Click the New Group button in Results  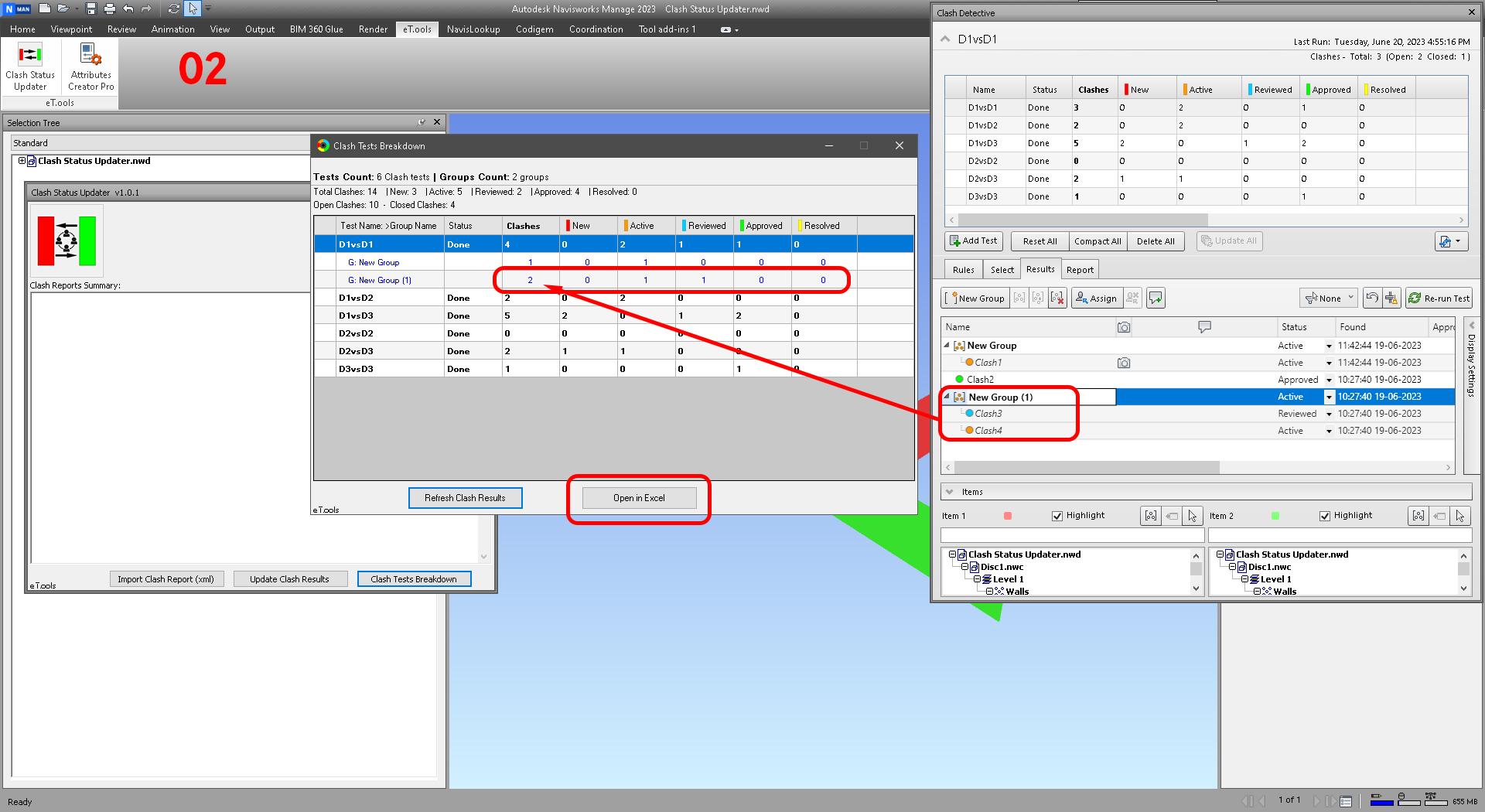click(975, 298)
